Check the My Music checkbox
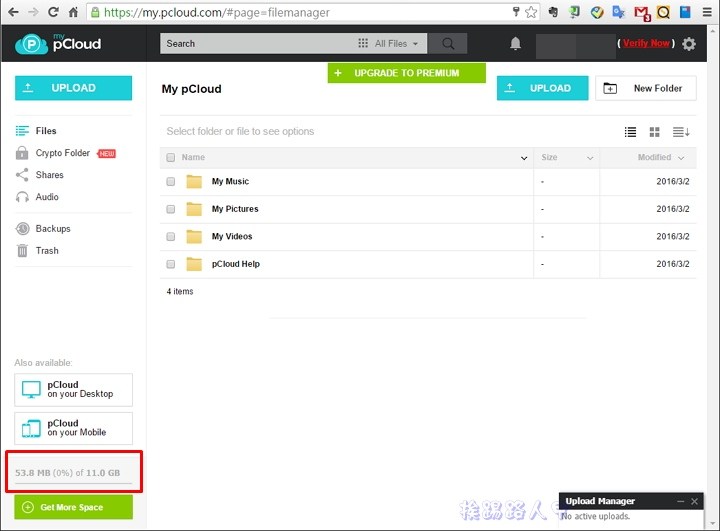Screen dimensions: 720x531 coord(171,181)
